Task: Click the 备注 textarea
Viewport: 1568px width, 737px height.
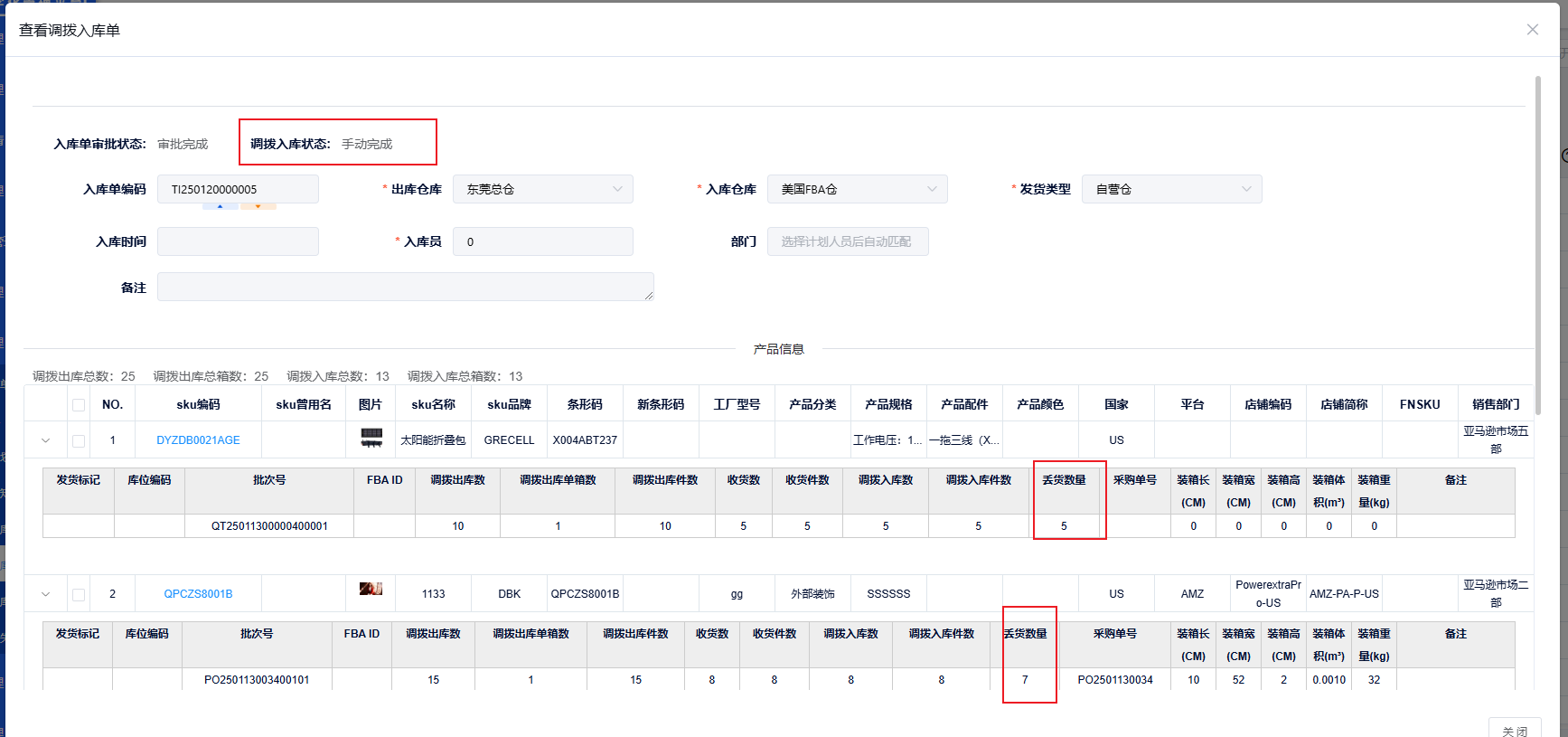Action: (x=406, y=287)
